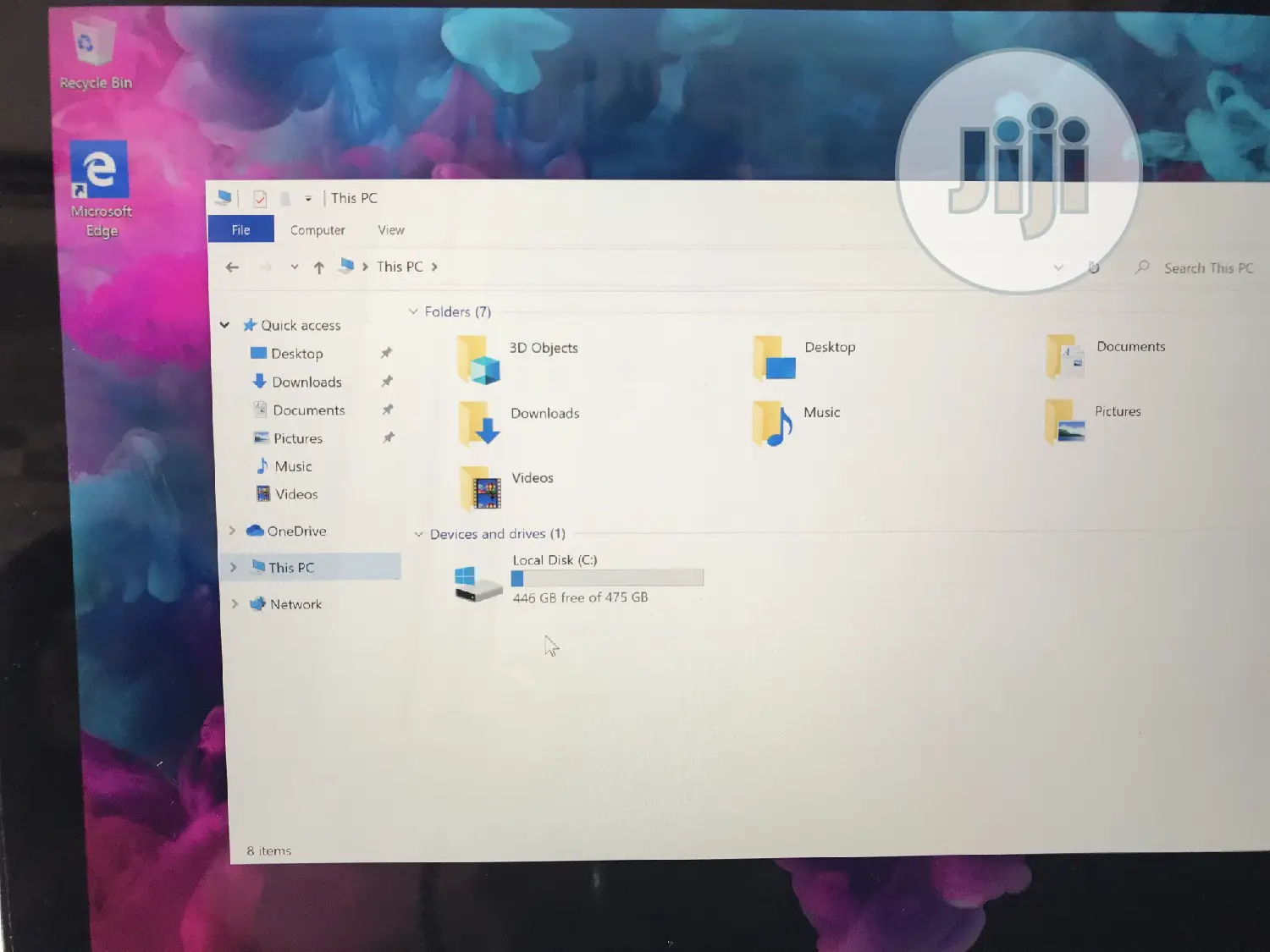Click the This PC title bar system icon

click(224, 198)
